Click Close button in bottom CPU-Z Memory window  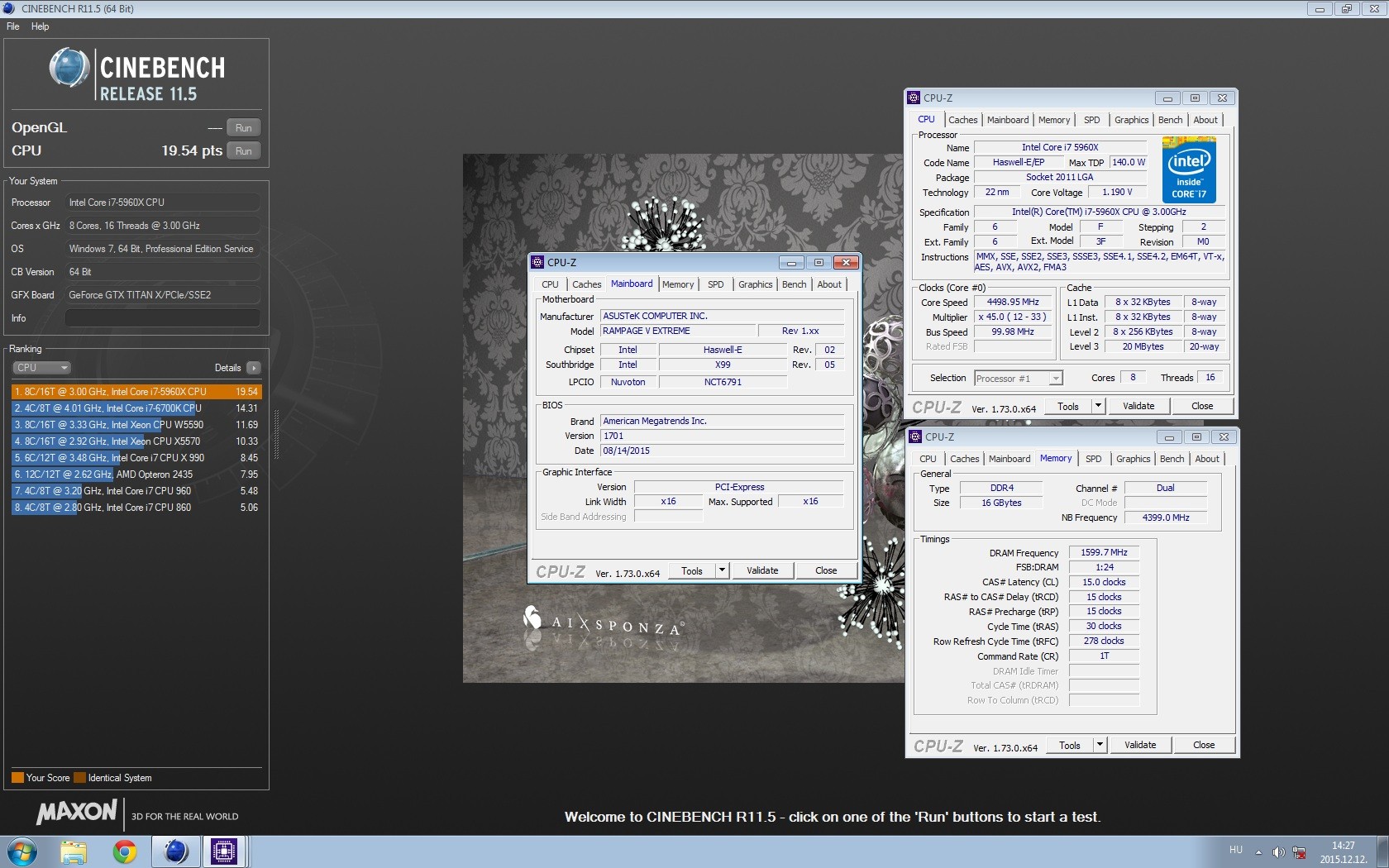click(1204, 745)
